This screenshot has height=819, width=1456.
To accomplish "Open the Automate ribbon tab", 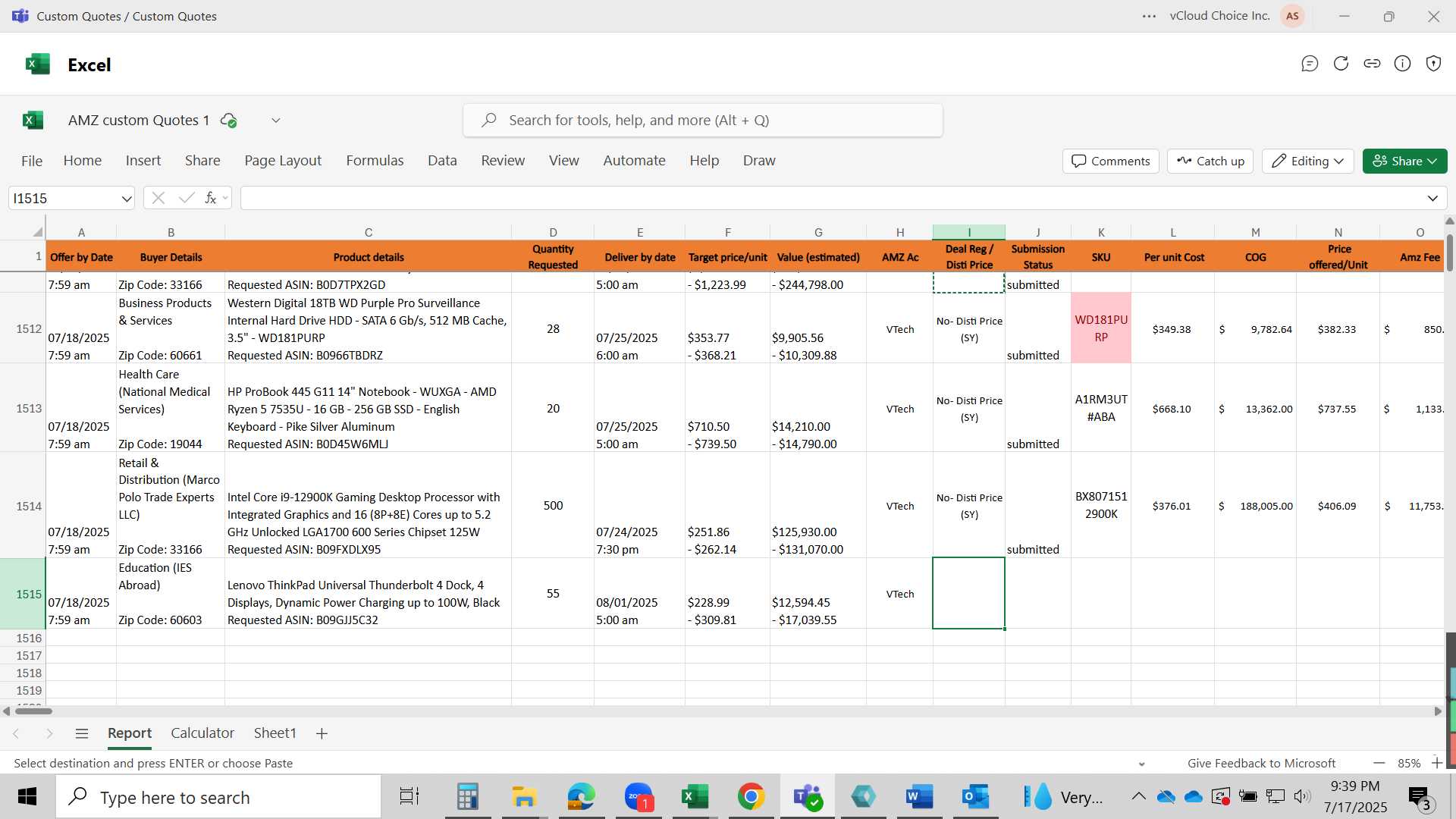I will coord(634,161).
